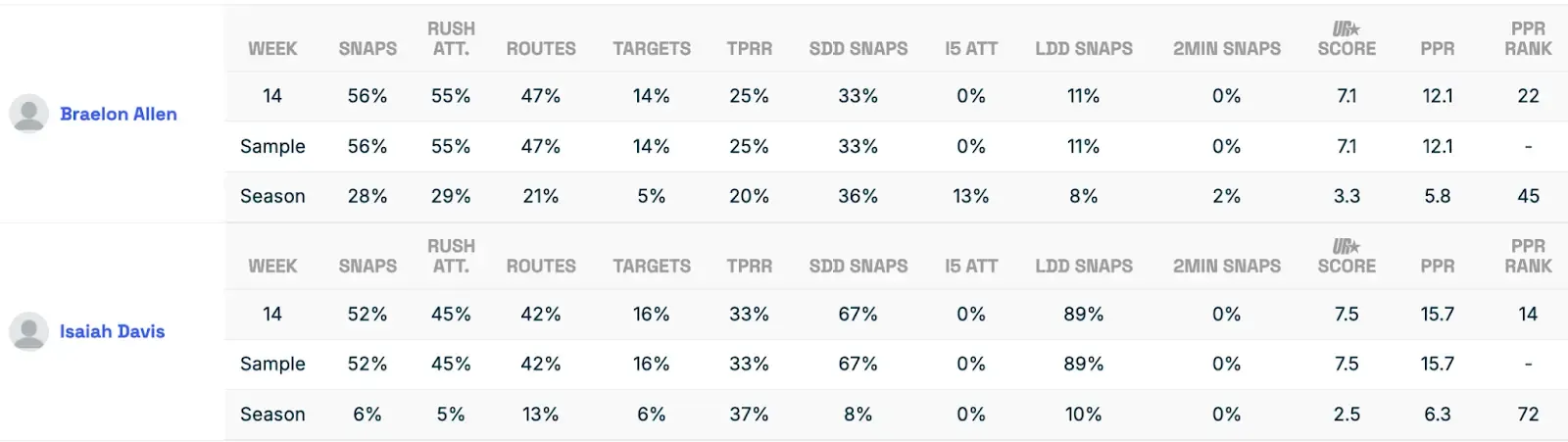Click PPR RANK header in Braelon Allen's table
This screenshot has width=1568, height=442.
tap(1528, 38)
